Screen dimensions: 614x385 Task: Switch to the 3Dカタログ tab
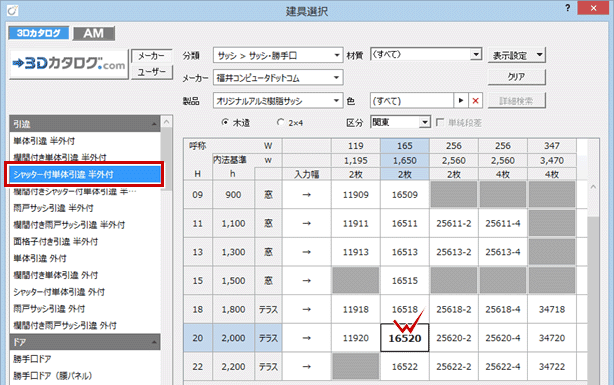[38, 33]
